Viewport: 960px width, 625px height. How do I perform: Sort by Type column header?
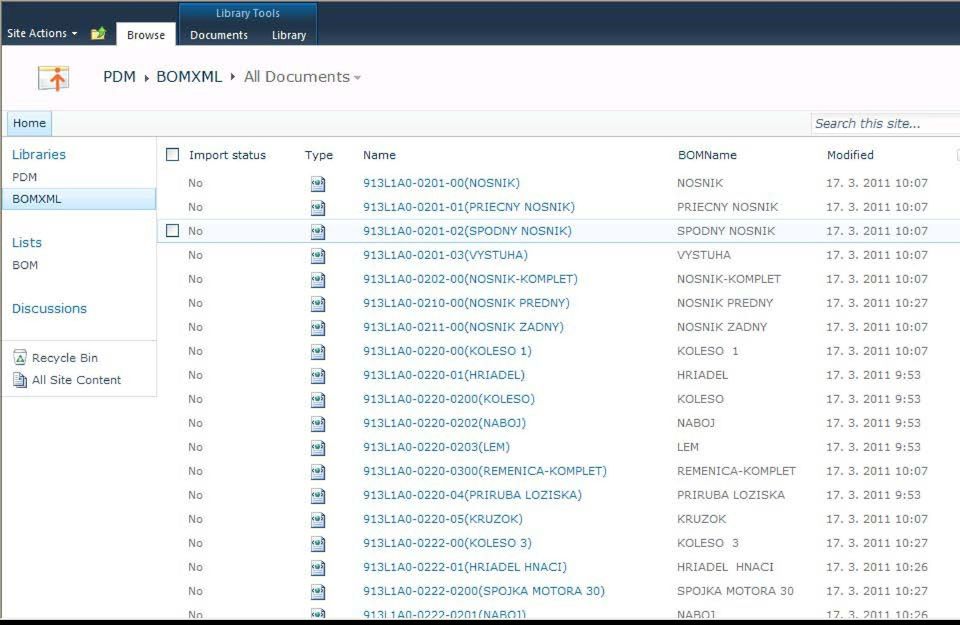[319, 155]
